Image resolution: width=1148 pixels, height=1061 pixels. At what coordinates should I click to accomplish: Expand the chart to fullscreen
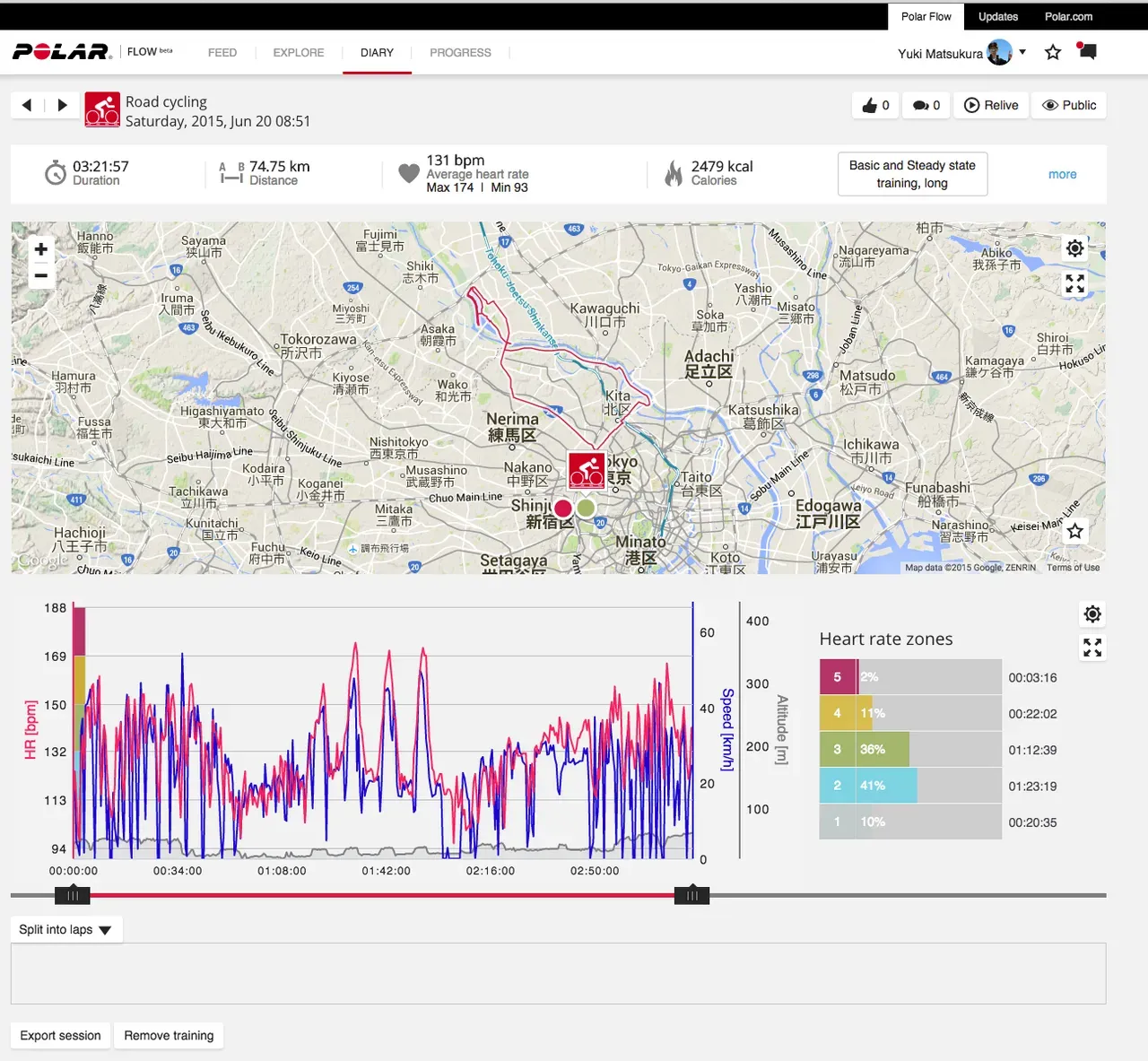click(1091, 648)
